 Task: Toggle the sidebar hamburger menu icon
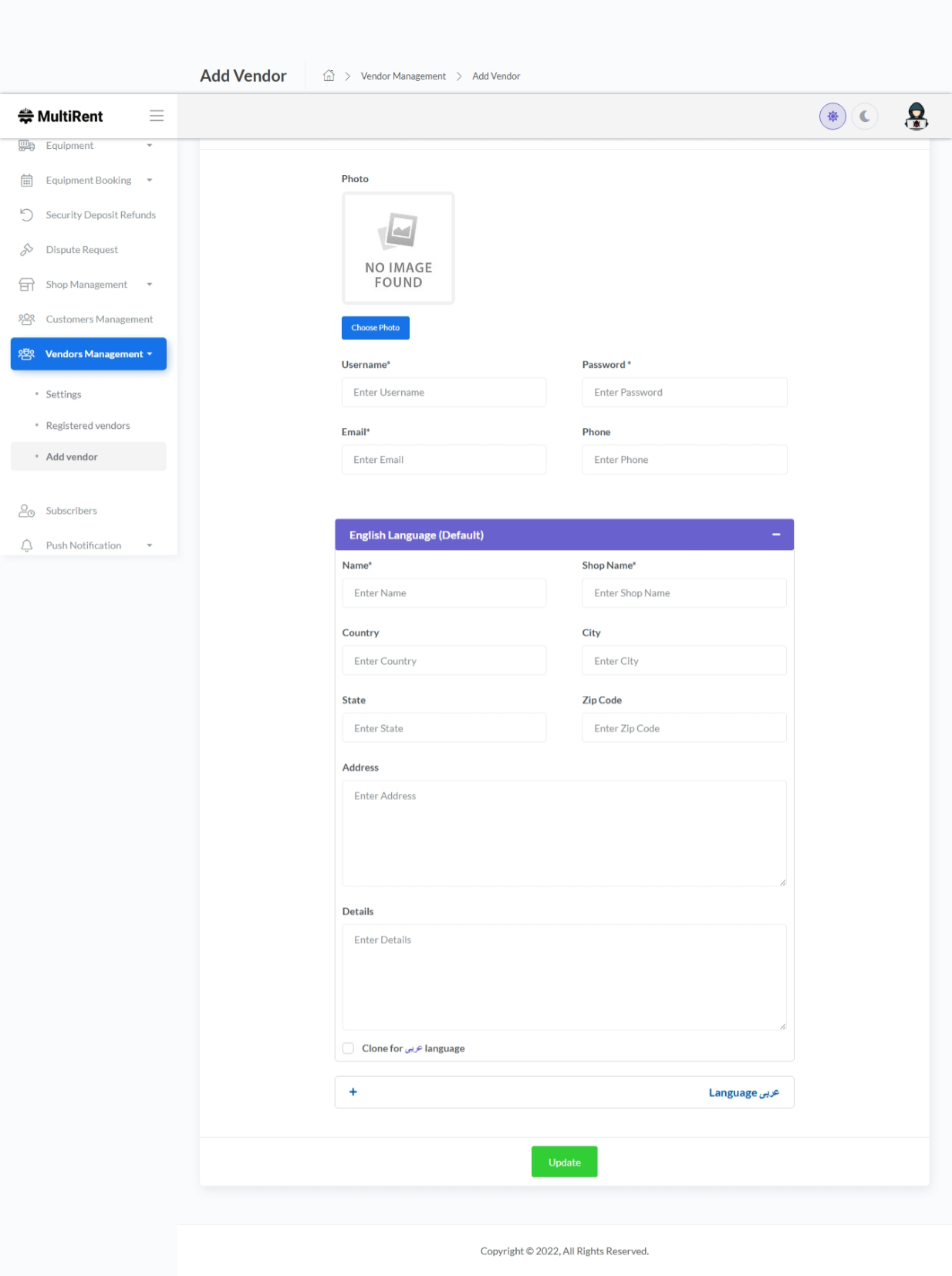tap(157, 116)
